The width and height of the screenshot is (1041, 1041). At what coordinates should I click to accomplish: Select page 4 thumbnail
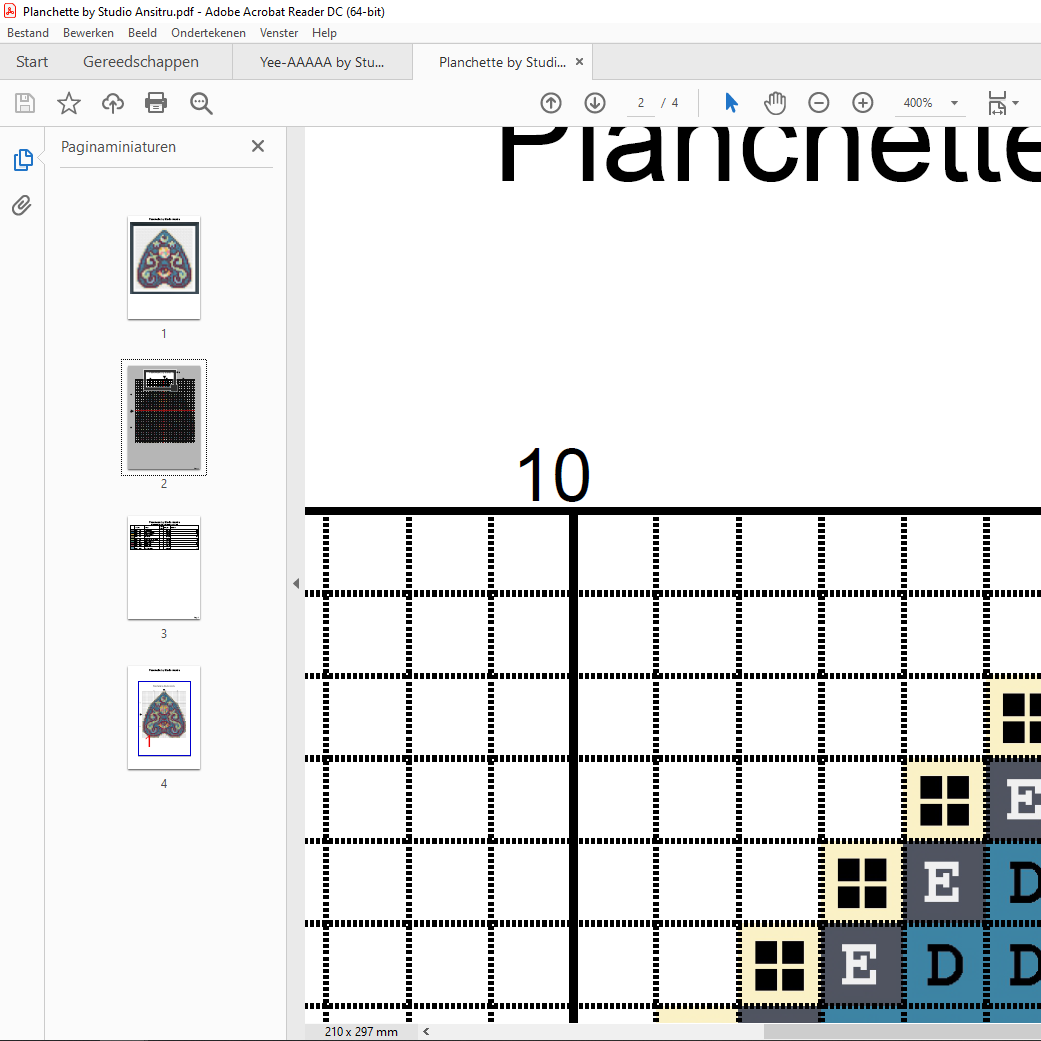164,717
